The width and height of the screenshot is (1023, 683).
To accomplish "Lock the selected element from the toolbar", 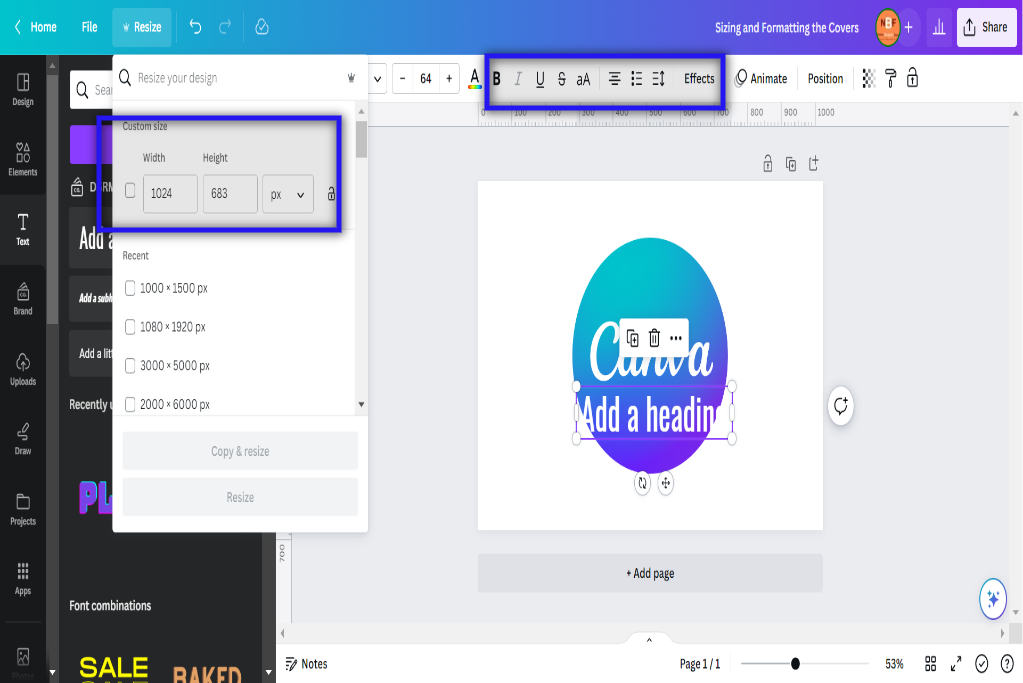I will (912, 78).
